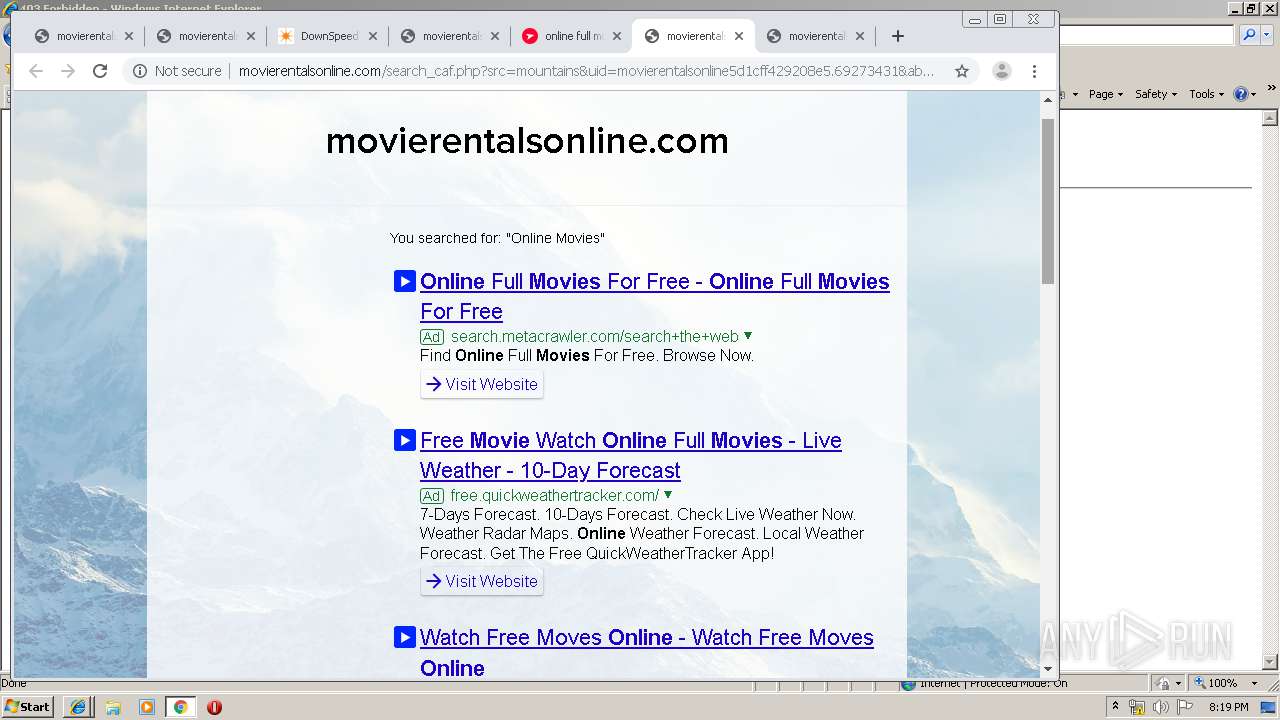
Task: Open the Windows Start menu
Action: tap(28, 706)
